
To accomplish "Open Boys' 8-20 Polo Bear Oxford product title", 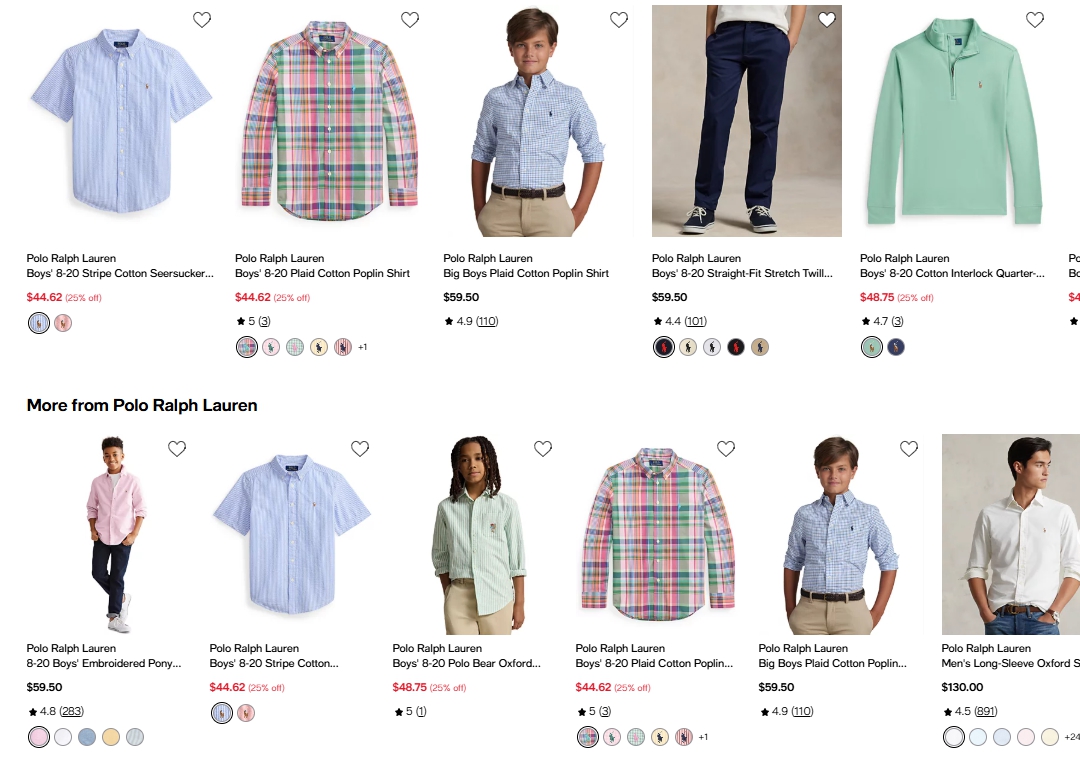I will (466, 663).
